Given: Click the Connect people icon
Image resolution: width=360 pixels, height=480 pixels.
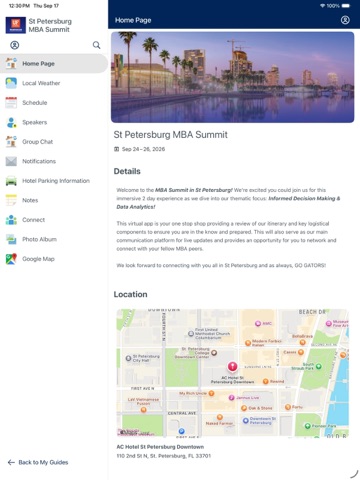Looking at the screenshot, I should [x=11, y=220].
